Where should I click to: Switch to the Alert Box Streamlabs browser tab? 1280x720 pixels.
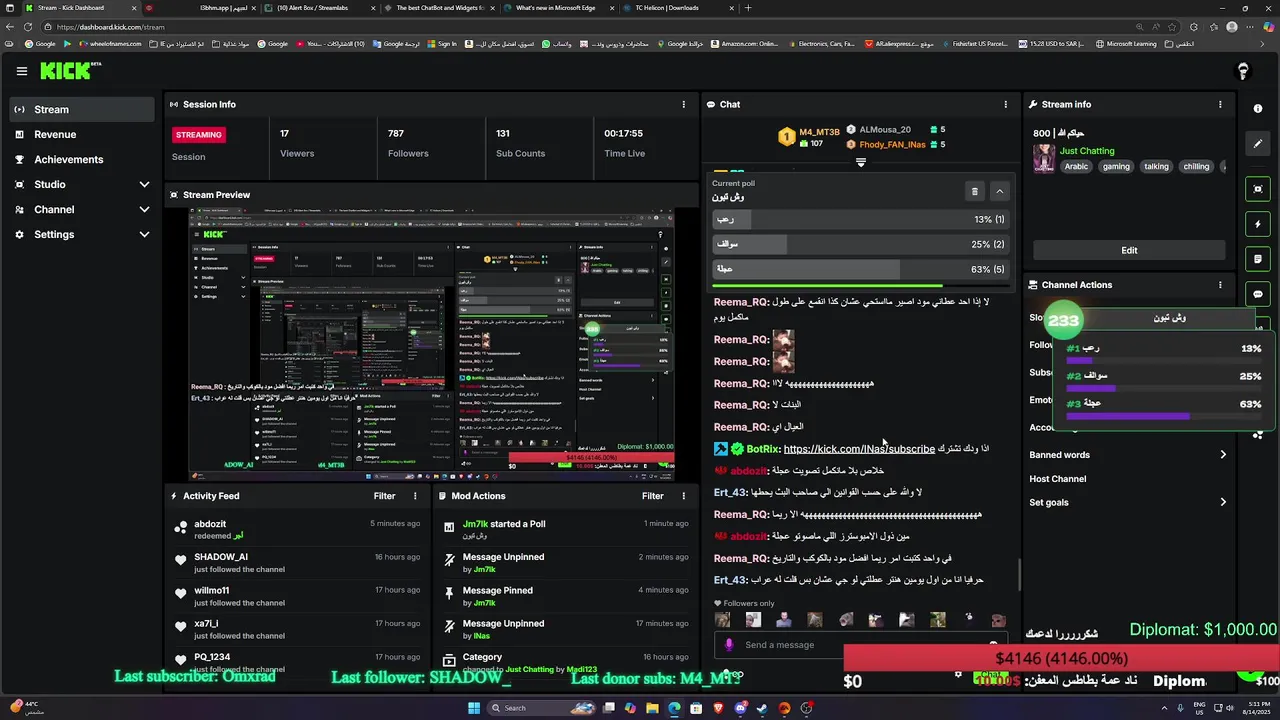point(320,8)
